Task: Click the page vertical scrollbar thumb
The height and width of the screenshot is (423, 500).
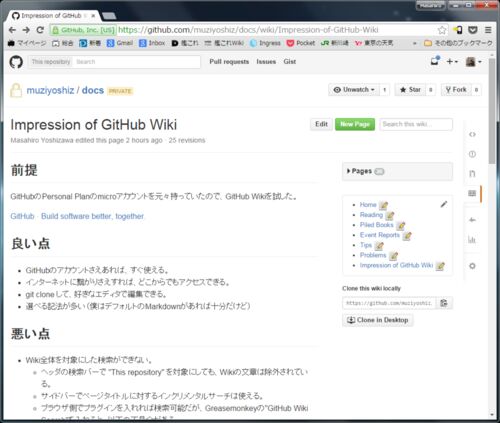Action: (492, 111)
